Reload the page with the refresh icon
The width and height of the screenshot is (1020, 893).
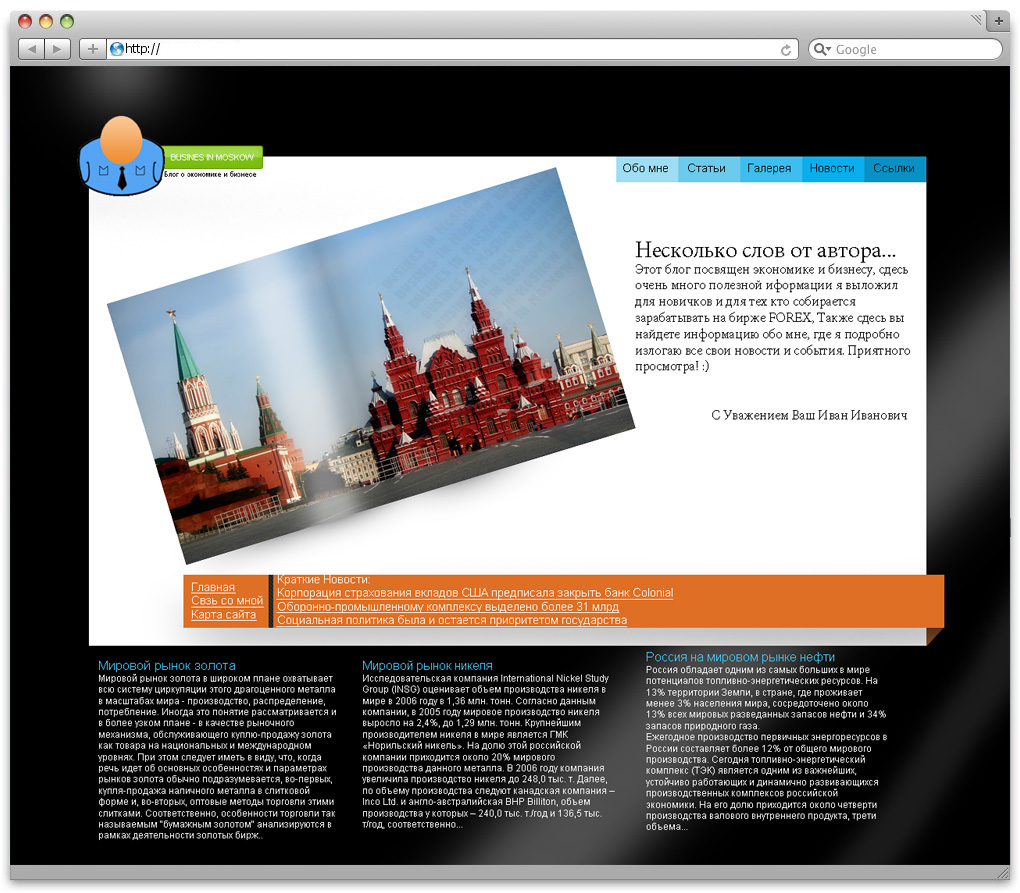click(785, 50)
